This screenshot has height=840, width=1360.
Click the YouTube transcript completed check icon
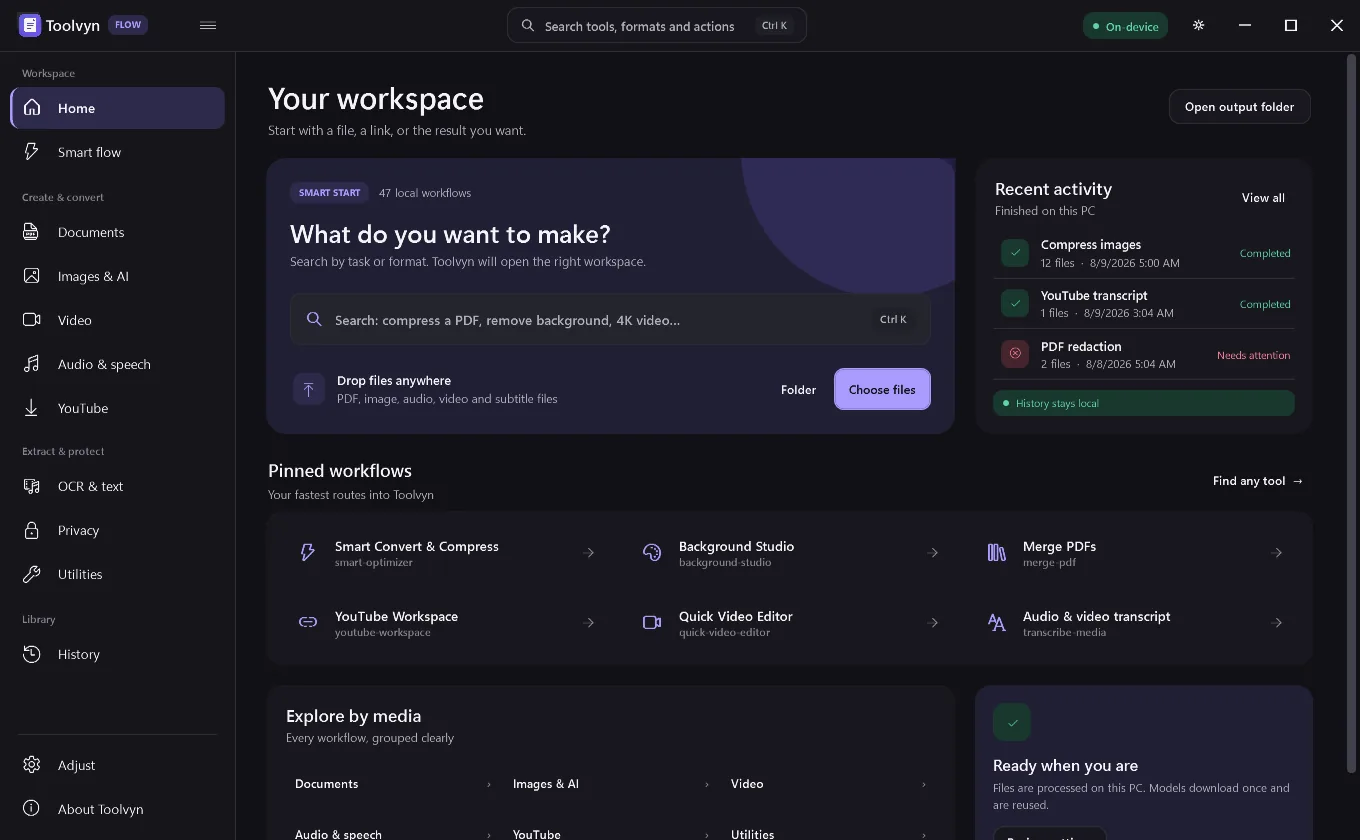coord(1015,304)
